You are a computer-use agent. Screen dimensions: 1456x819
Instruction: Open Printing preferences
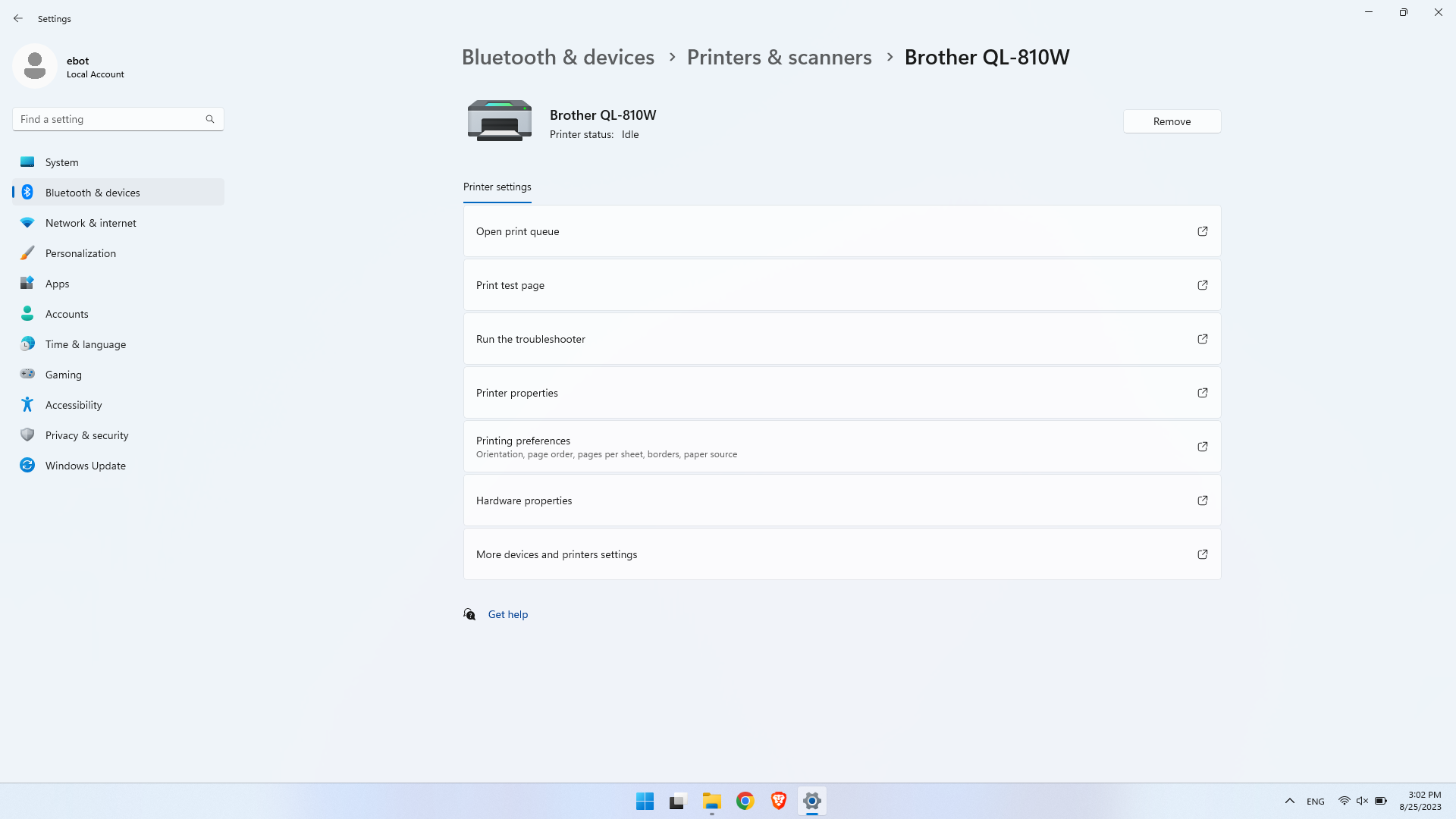coord(842,447)
